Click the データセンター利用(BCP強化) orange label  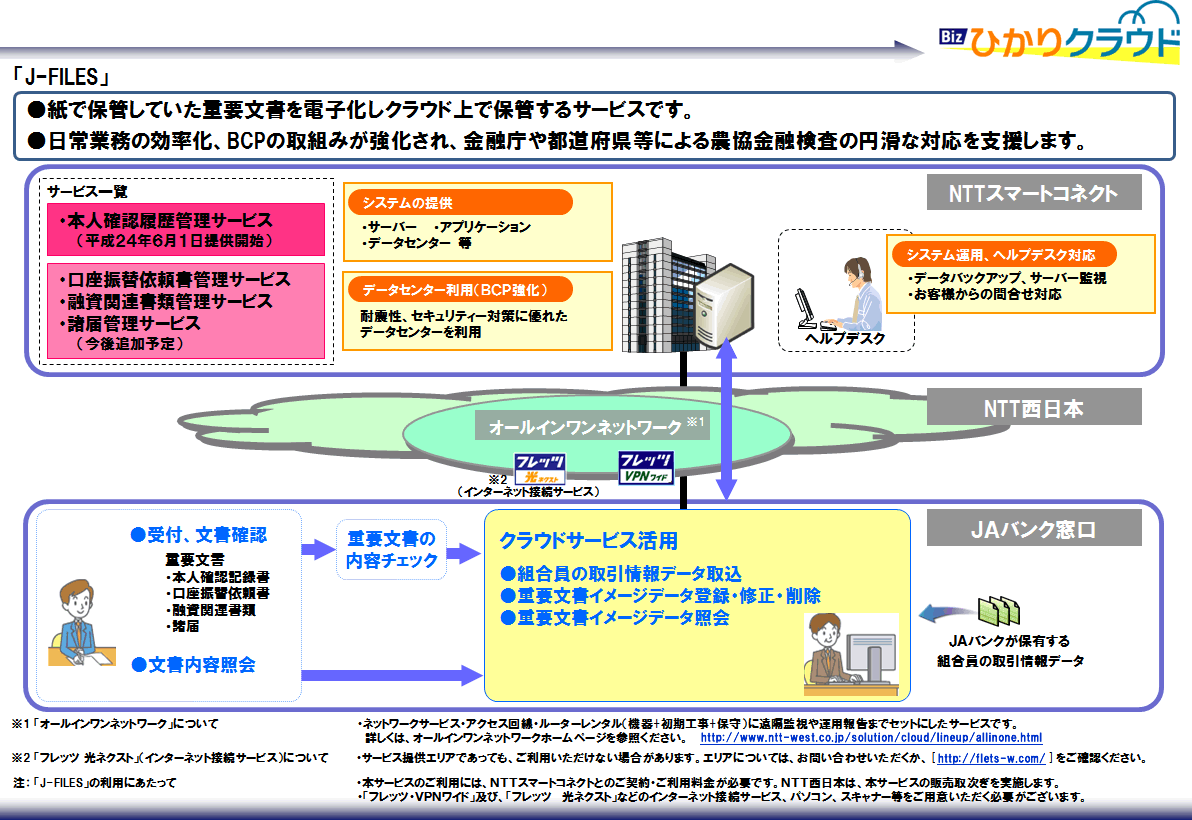(459, 290)
